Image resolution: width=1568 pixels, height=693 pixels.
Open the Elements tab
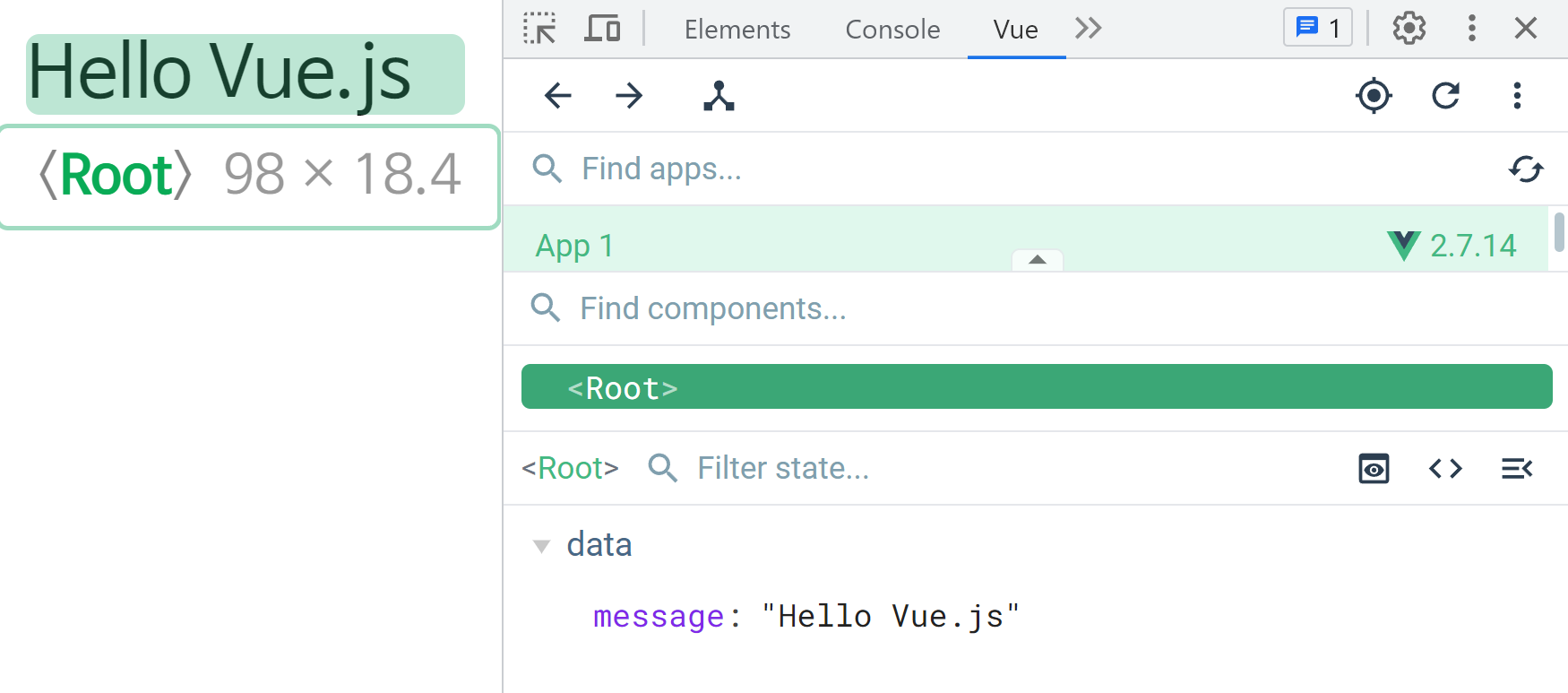[x=737, y=30]
